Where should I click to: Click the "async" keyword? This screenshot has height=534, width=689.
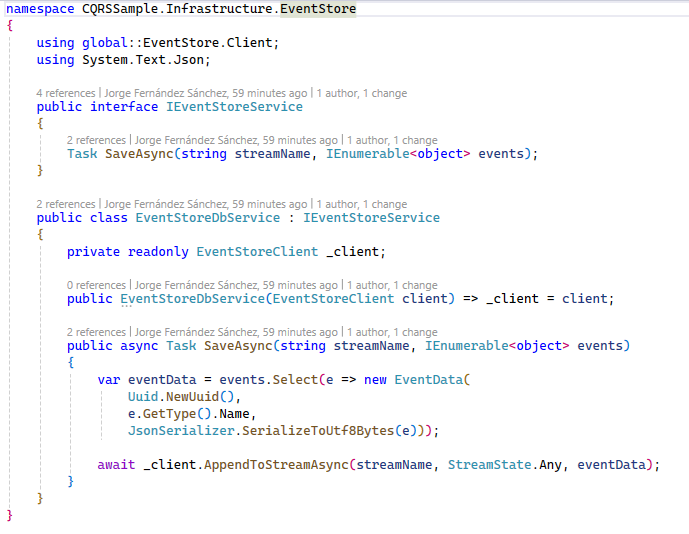pos(139,346)
